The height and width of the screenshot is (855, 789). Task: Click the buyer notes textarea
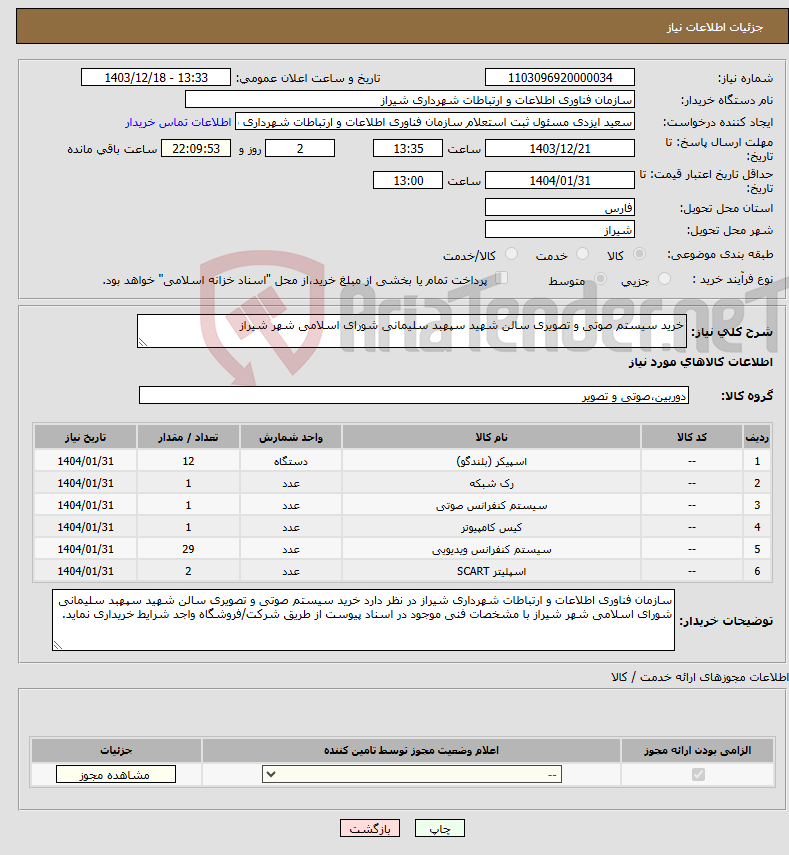tap(364, 620)
